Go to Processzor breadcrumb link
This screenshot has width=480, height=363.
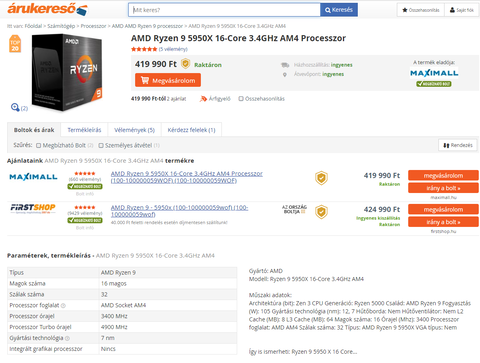pos(93,26)
